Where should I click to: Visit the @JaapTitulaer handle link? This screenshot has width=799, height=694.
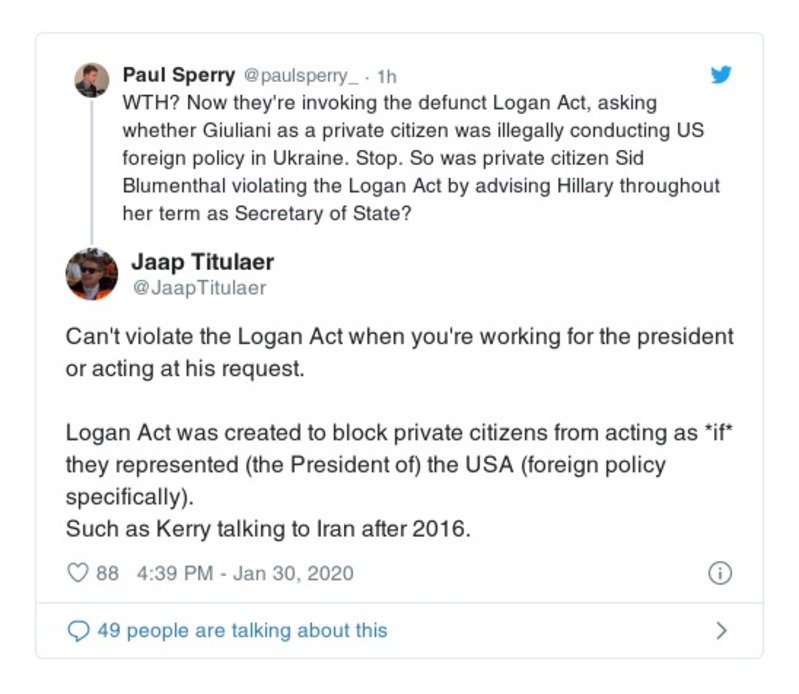tap(199, 288)
